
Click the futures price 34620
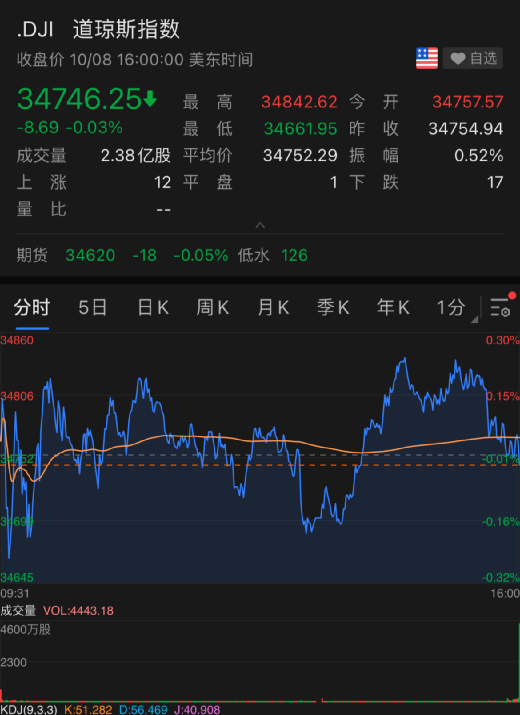point(90,255)
